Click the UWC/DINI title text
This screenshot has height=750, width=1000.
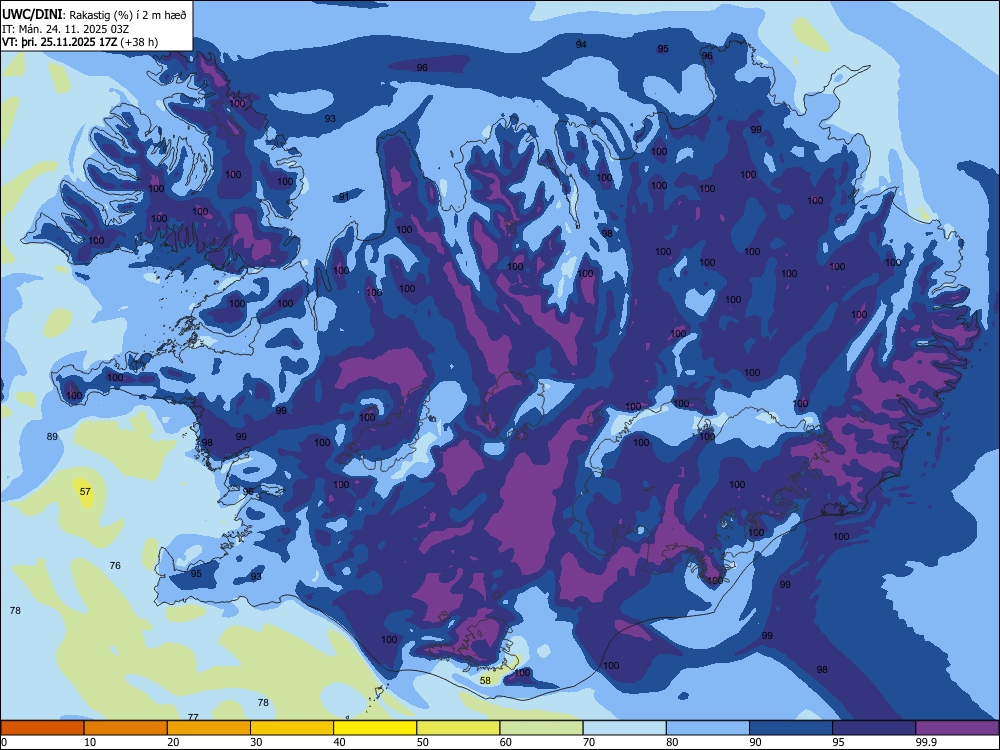[x=32, y=14]
